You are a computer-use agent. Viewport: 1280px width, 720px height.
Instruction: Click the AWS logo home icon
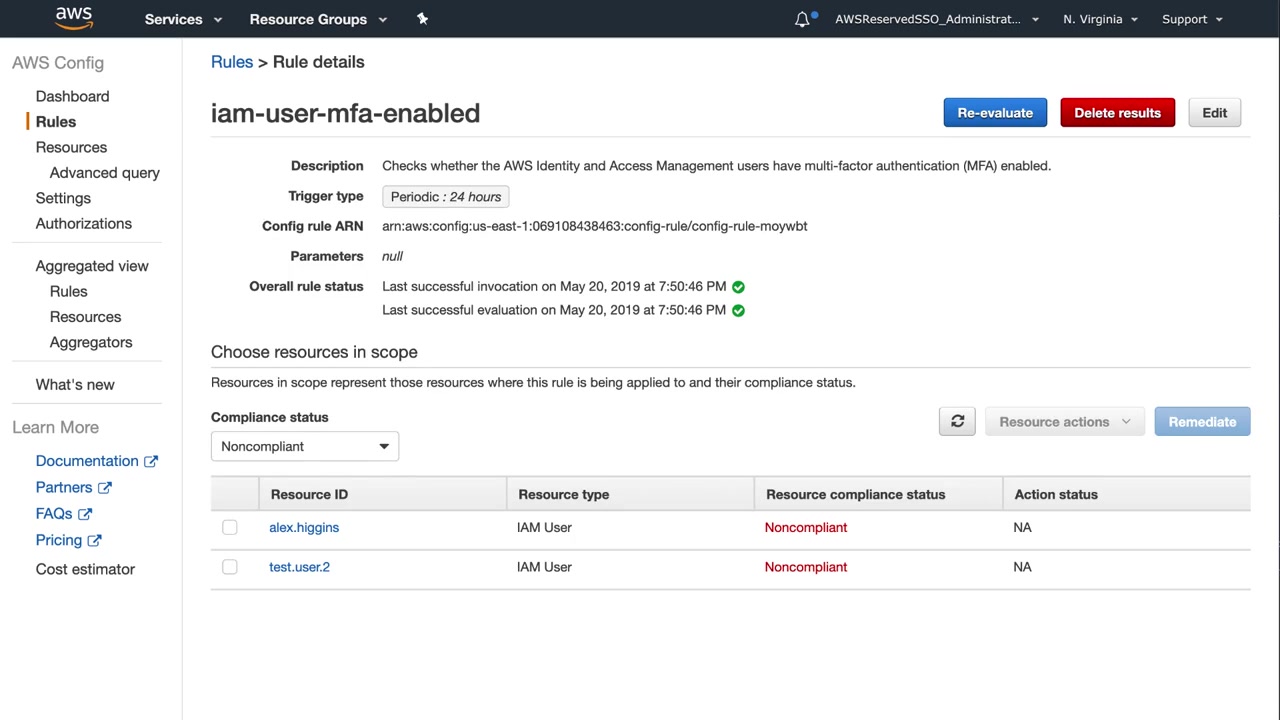tap(74, 18)
